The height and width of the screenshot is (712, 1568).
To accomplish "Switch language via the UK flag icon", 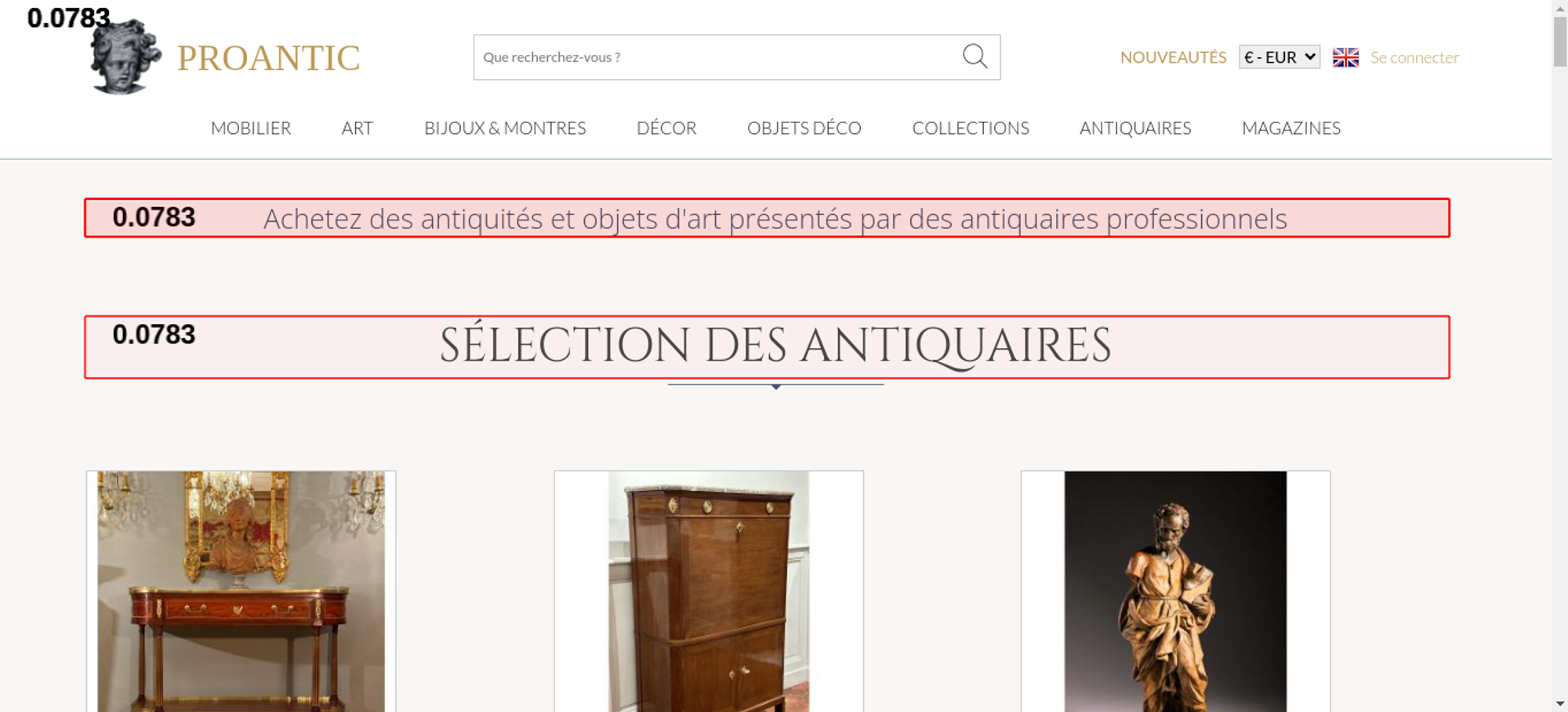I will point(1345,57).
